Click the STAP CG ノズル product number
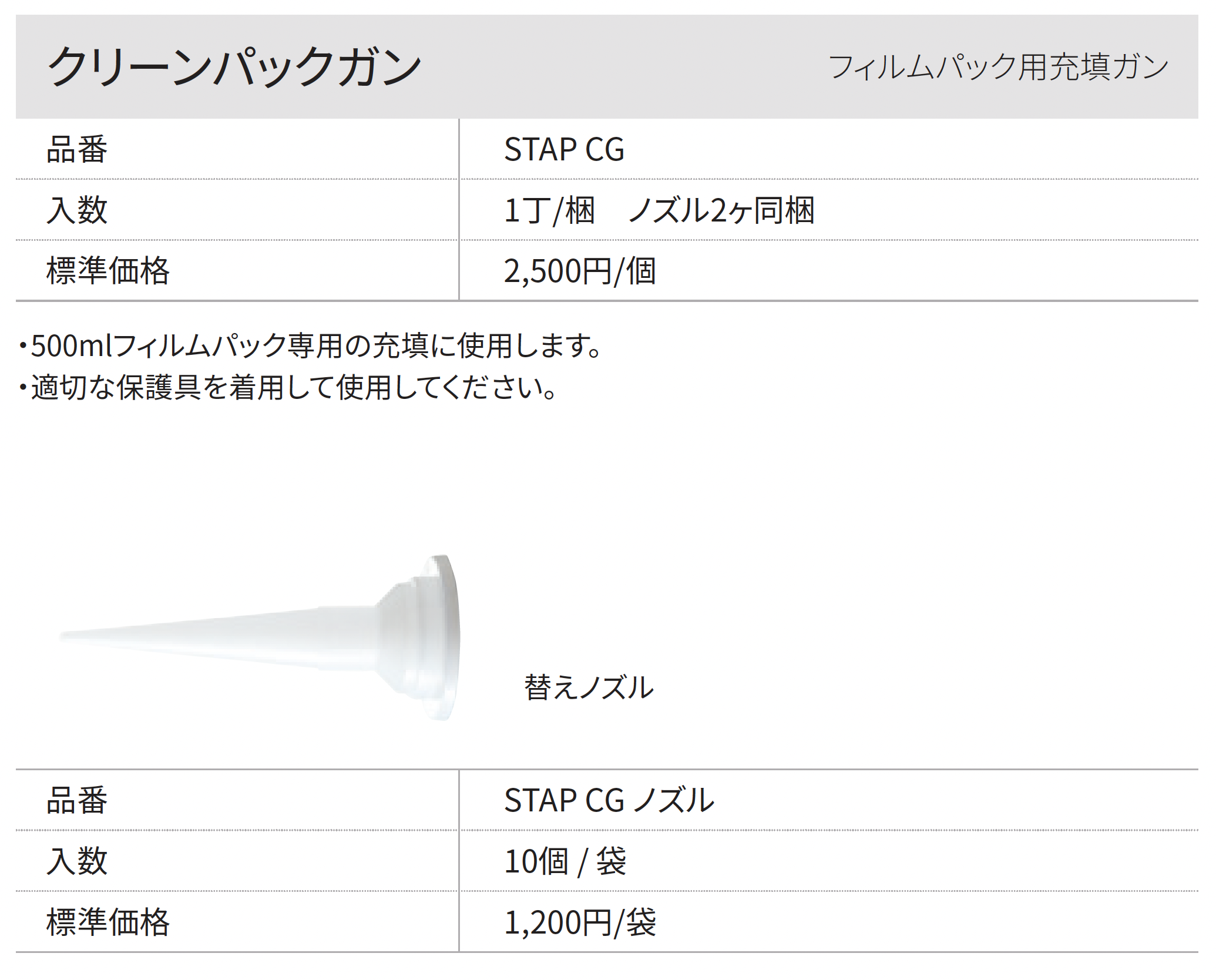Viewport: 1216px width, 980px height. (609, 800)
